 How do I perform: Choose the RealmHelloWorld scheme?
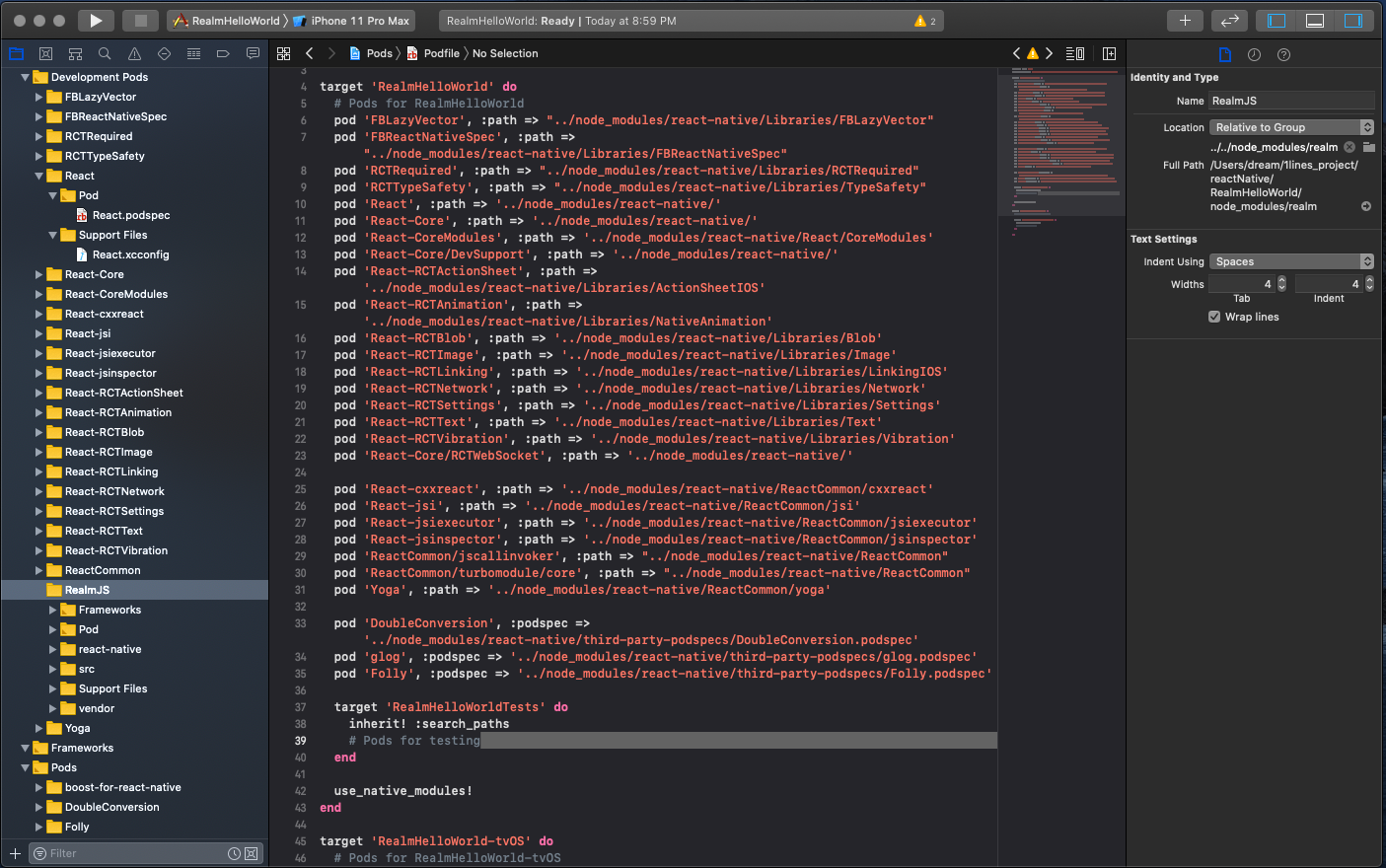click(227, 21)
